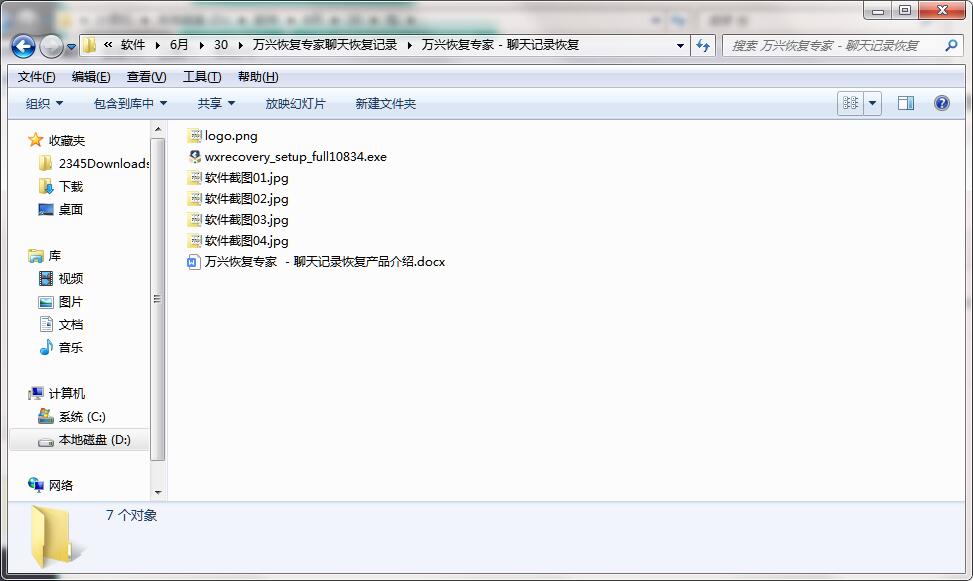Click the 软件截图01.jpg file icon
Screen dimensions: 973x581
pyautogui.click(x=195, y=178)
